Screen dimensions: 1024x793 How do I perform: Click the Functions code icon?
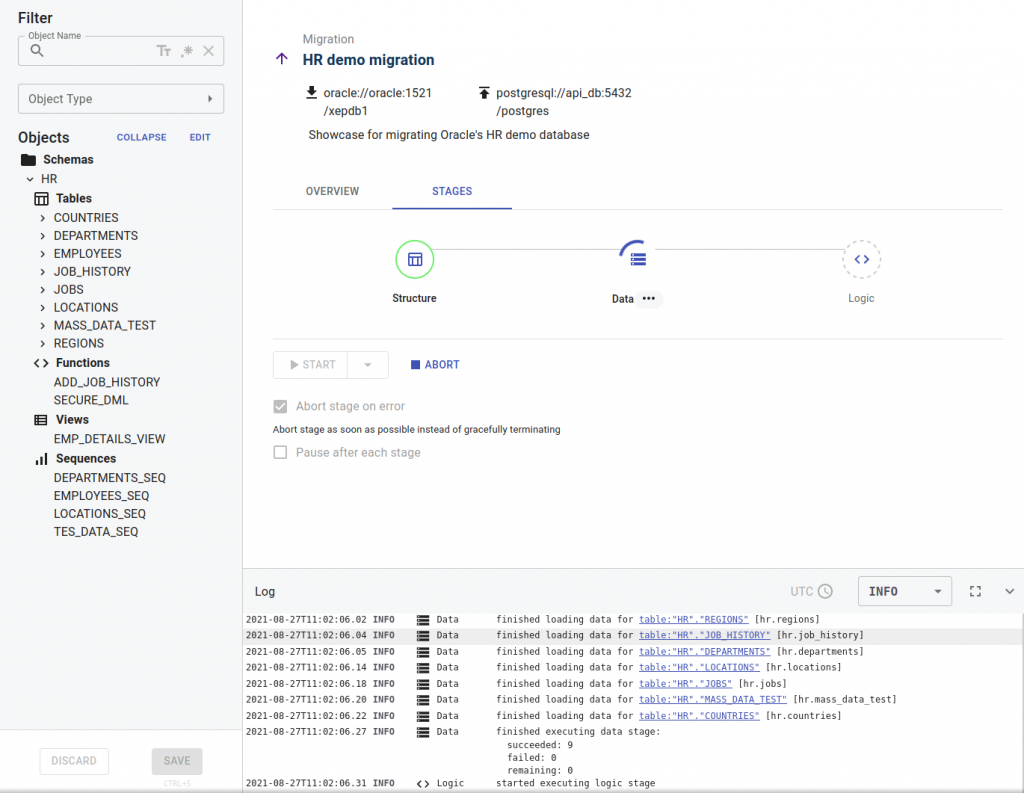coord(41,363)
